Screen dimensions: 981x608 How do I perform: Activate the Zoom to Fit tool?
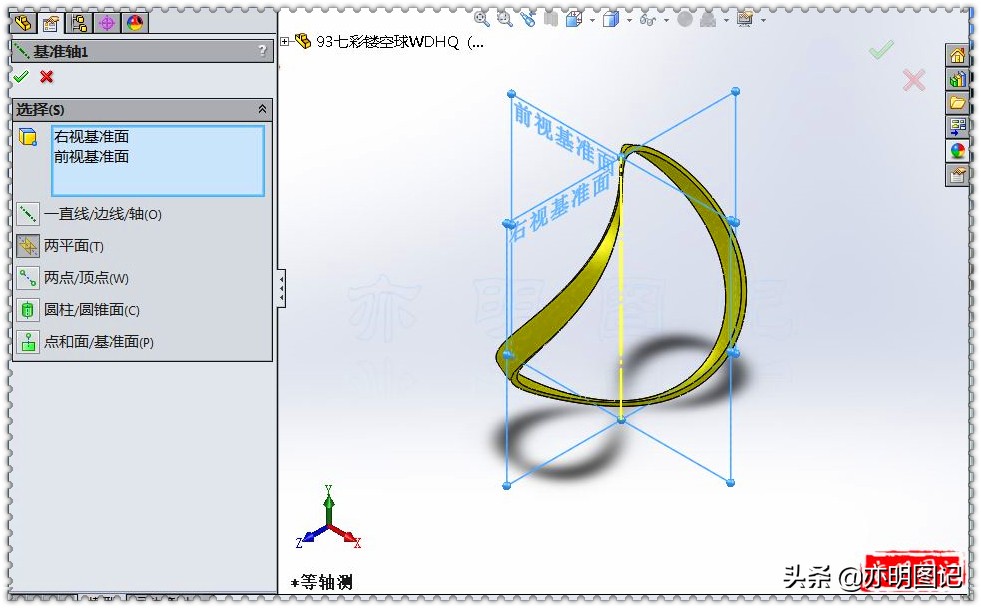click(x=480, y=18)
